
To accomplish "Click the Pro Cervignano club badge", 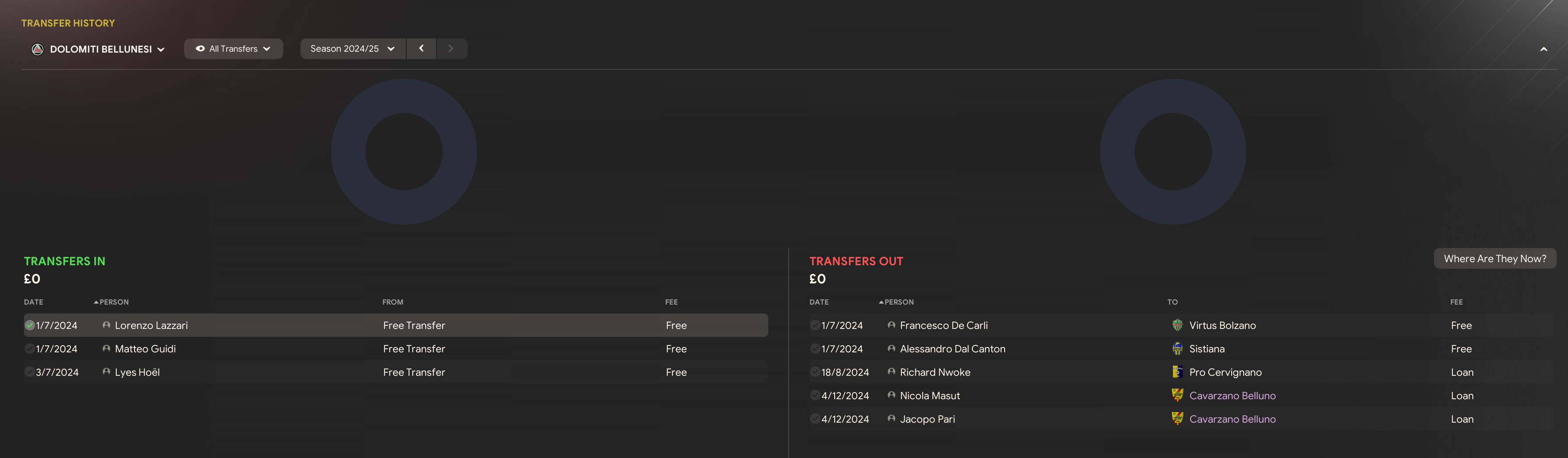I will (1177, 372).
